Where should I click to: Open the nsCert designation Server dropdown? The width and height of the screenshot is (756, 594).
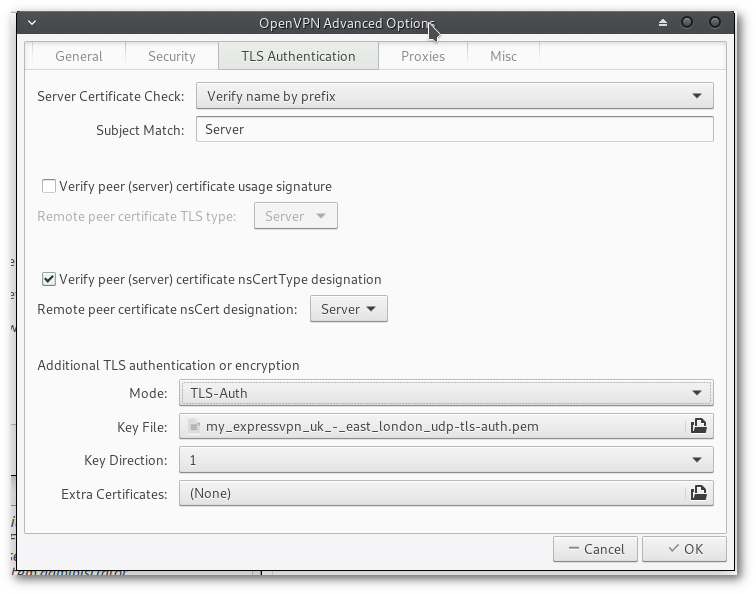pyautogui.click(x=348, y=309)
